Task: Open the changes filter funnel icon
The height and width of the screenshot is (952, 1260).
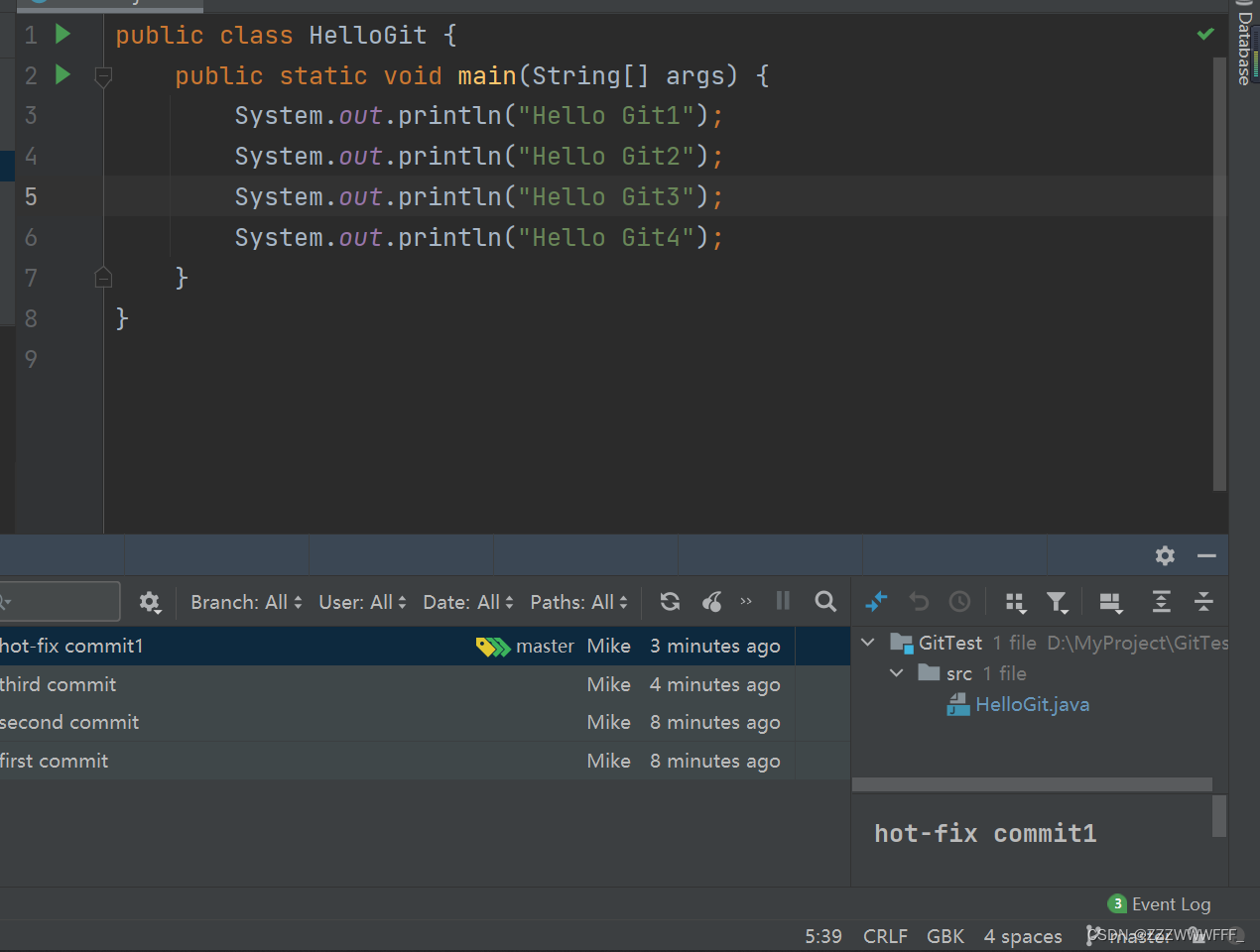Action: point(1058,602)
